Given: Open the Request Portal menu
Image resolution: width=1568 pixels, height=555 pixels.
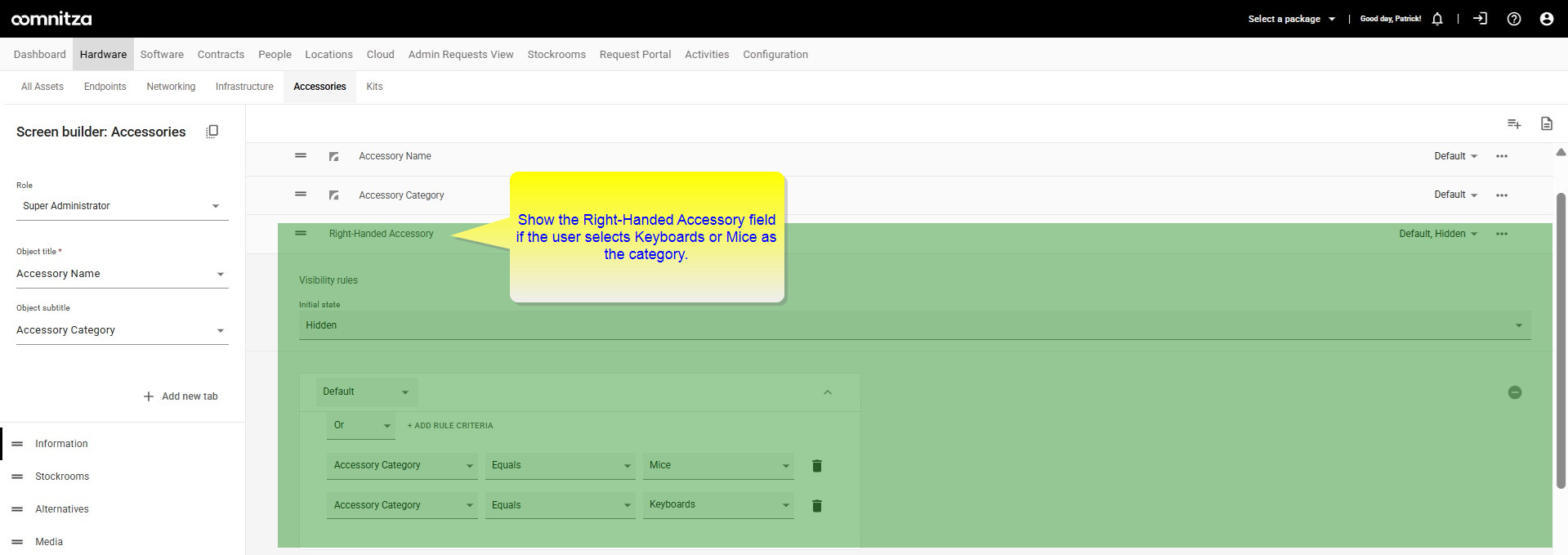Looking at the screenshot, I should click(635, 54).
